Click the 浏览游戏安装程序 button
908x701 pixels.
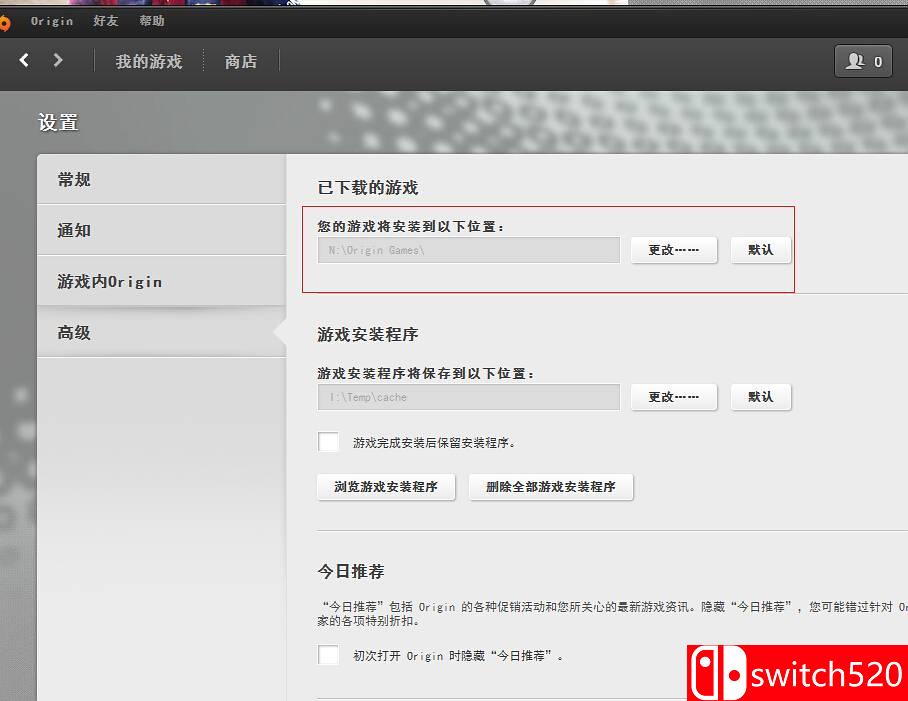coord(386,487)
